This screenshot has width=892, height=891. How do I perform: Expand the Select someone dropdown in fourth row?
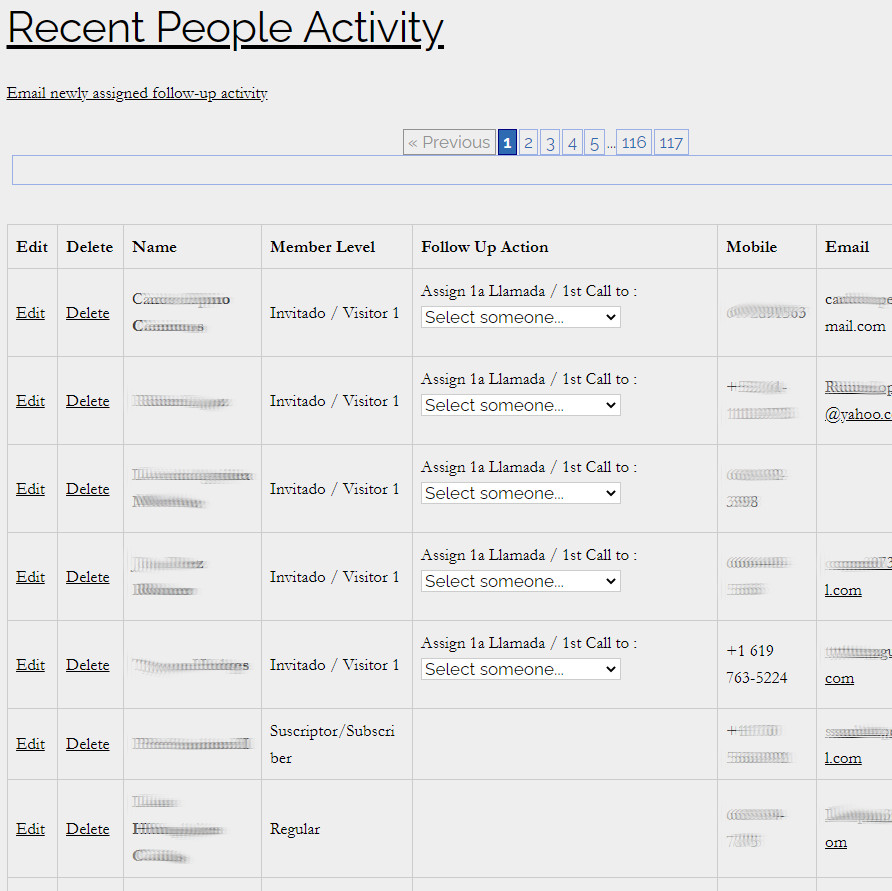[x=520, y=581]
